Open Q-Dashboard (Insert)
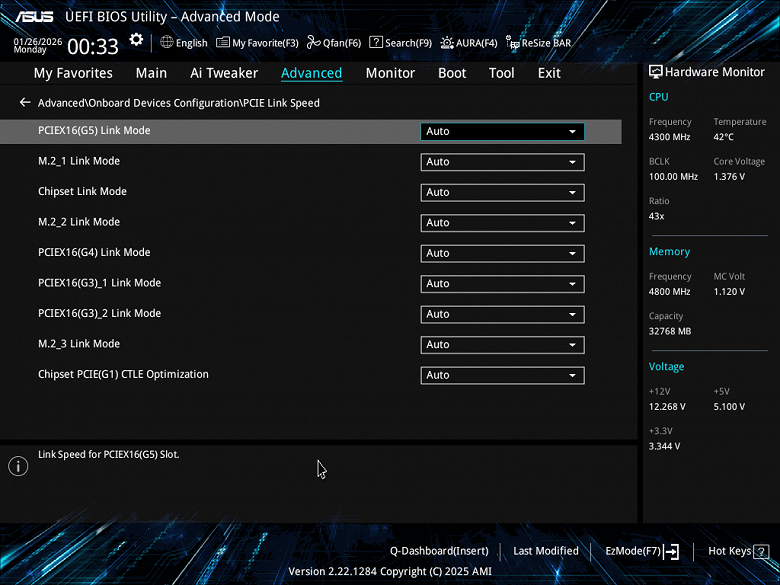This screenshot has height=585, width=780. (439, 551)
